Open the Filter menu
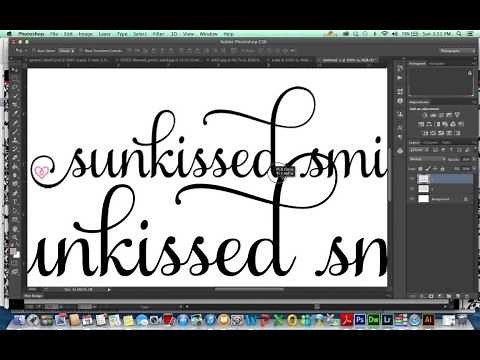This screenshot has width=480, height=360. 159,34
